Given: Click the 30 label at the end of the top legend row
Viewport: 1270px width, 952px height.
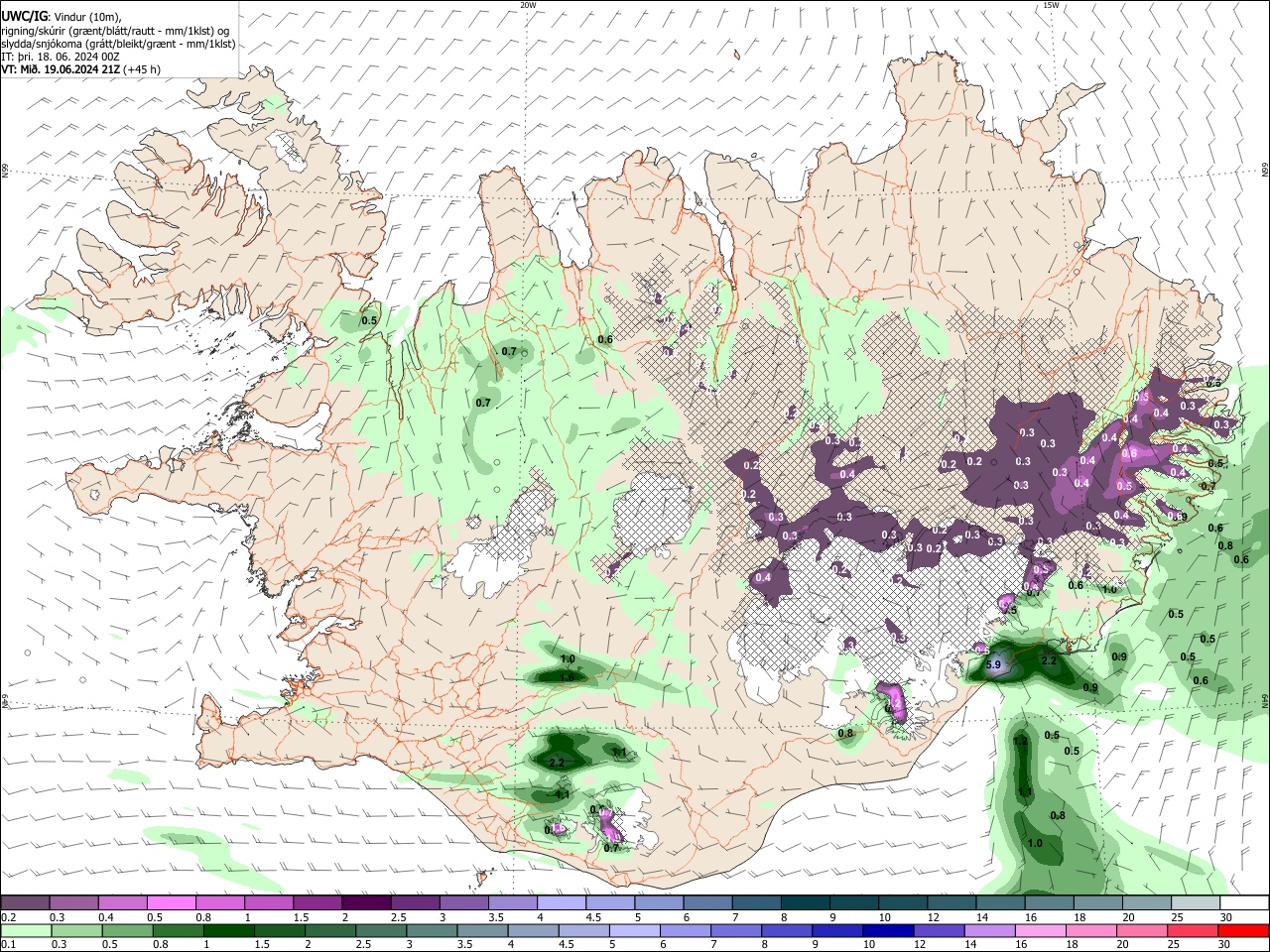Looking at the screenshot, I should pyautogui.click(x=1224, y=917).
